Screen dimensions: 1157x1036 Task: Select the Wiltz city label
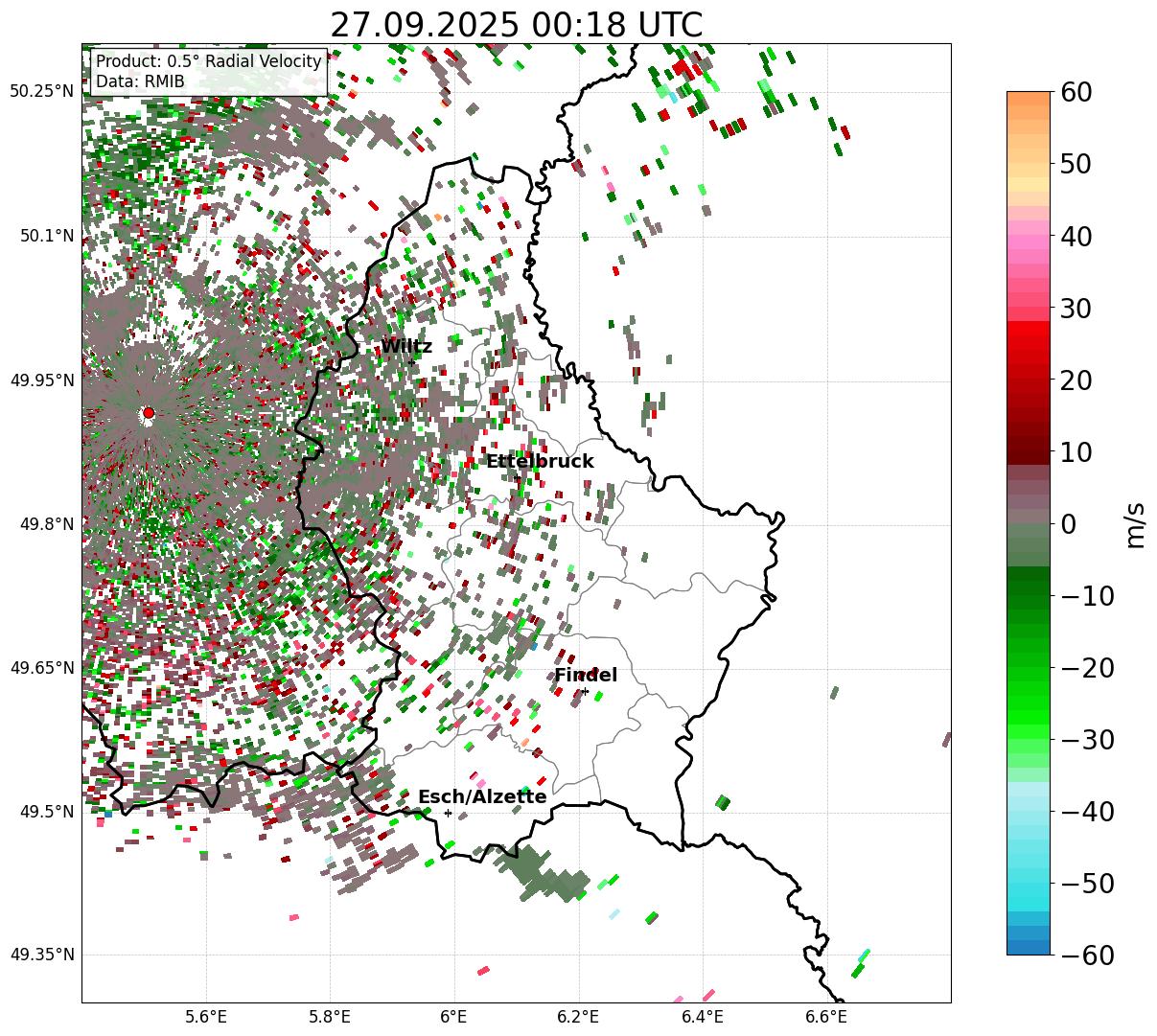pos(406,347)
